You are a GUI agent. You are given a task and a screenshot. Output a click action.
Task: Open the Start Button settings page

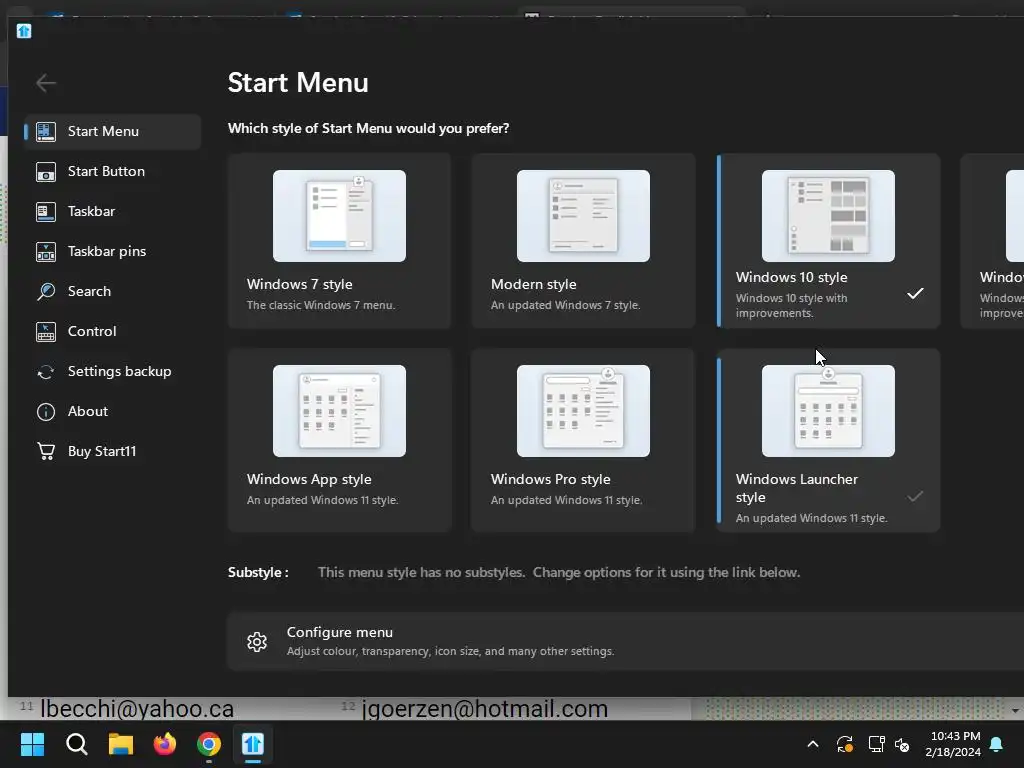pos(112,172)
